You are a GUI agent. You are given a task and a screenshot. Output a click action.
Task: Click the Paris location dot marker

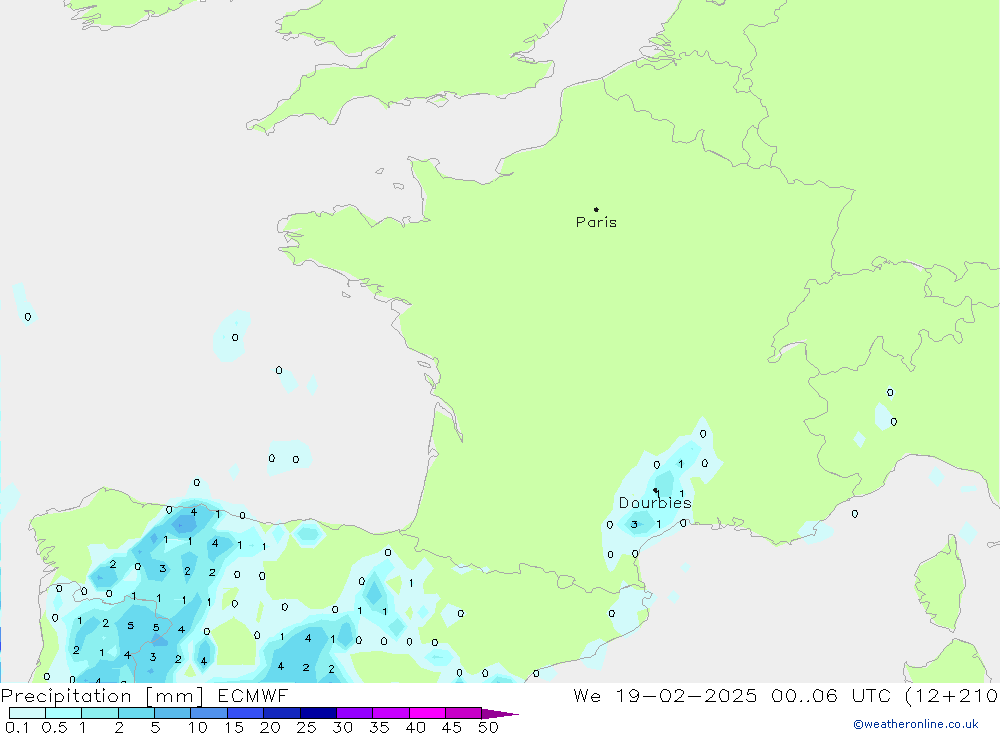click(596, 209)
